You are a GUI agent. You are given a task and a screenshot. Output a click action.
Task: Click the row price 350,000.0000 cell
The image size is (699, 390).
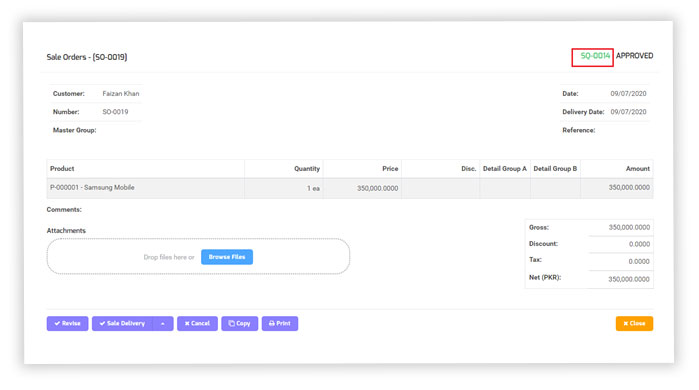[x=362, y=188]
